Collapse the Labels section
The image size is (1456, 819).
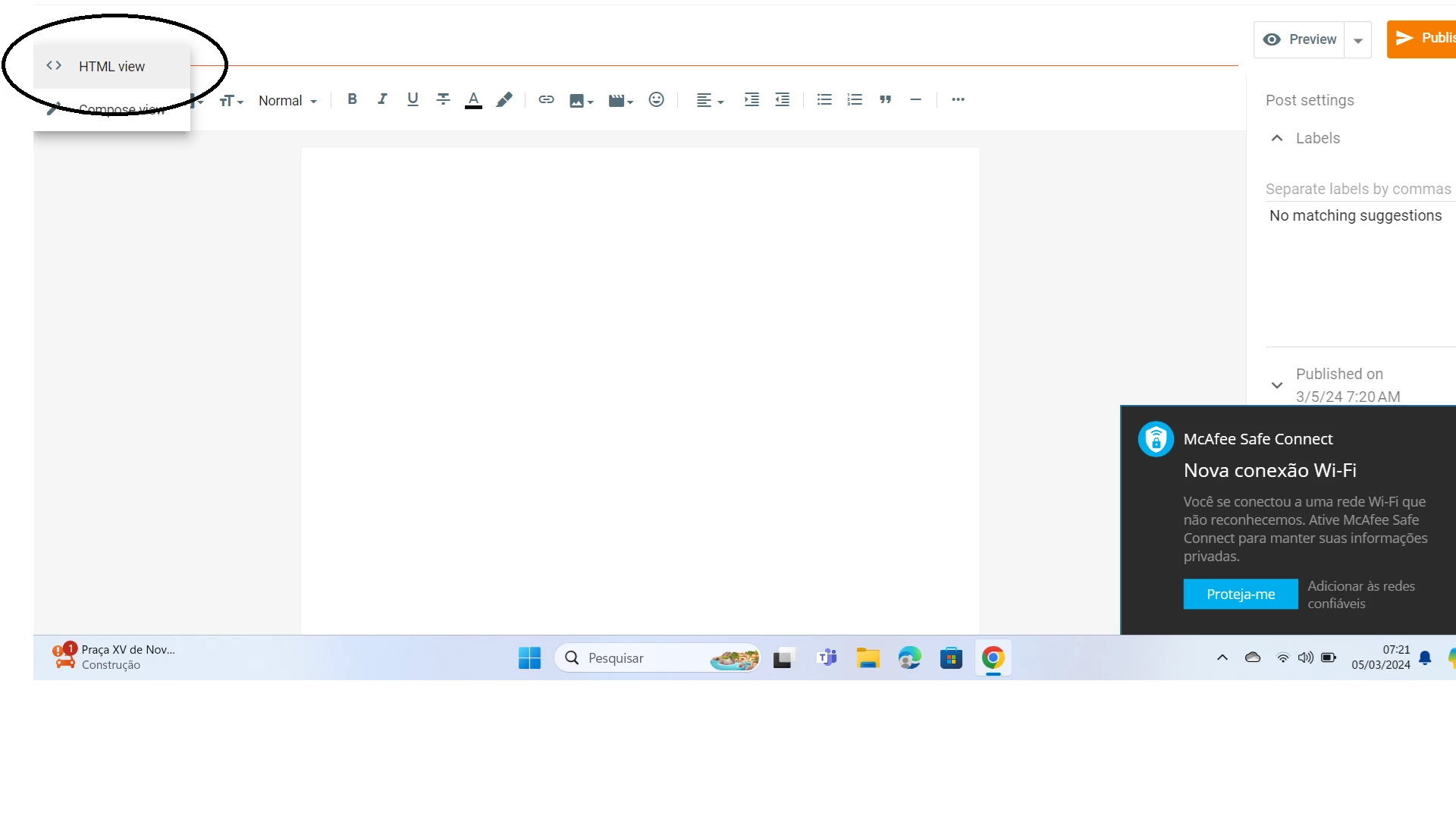(1277, 138)
